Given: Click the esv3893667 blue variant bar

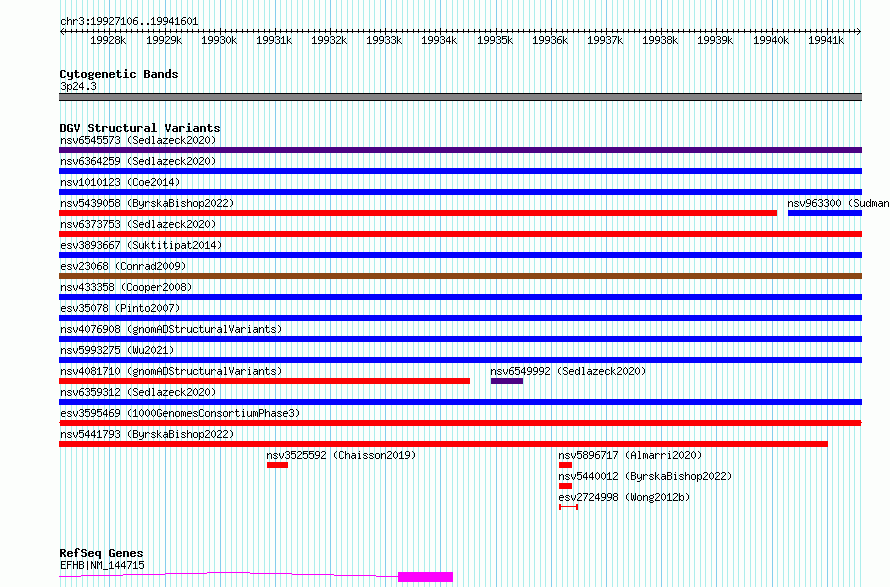Looking at the screenshot, I should click(x=460, y=255).
